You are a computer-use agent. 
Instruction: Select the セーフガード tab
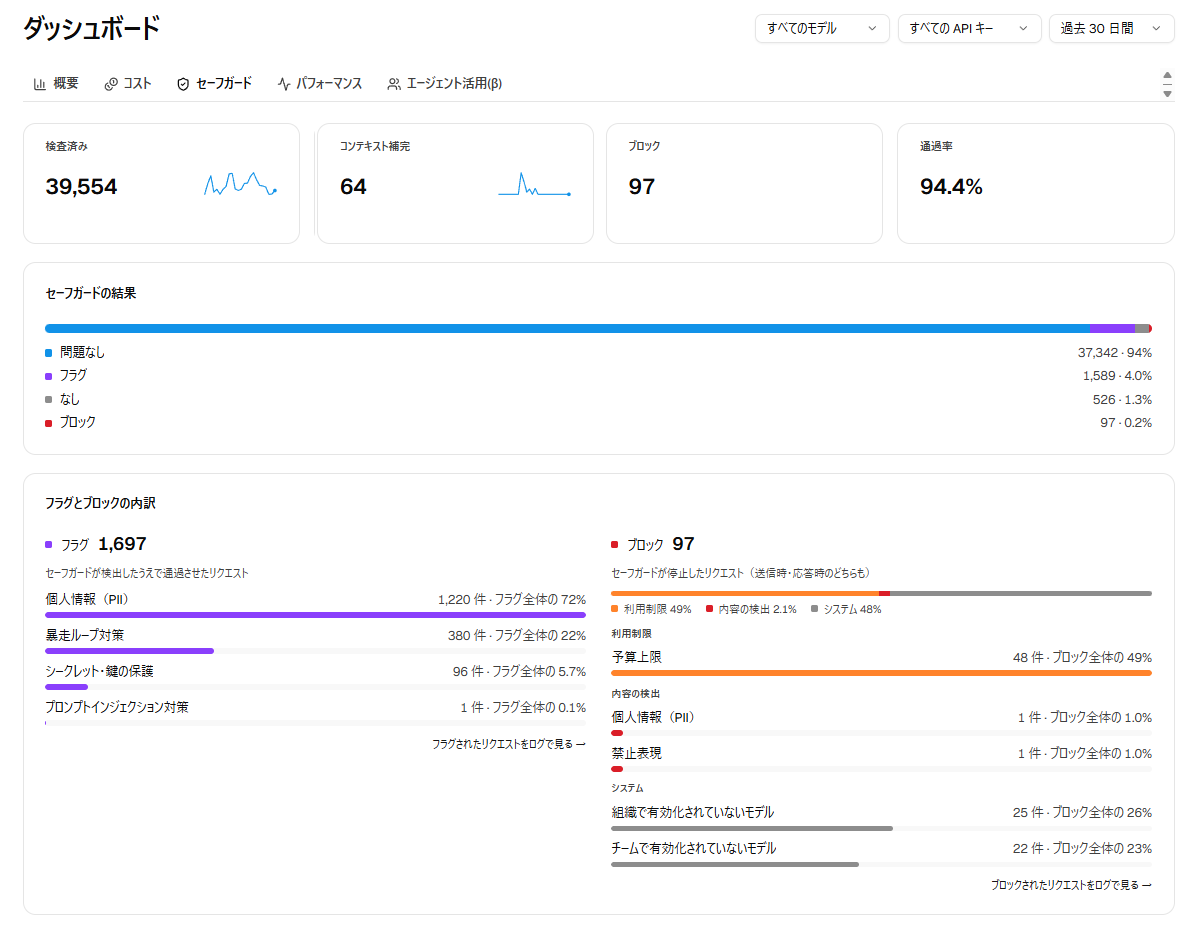coord(214,84)
